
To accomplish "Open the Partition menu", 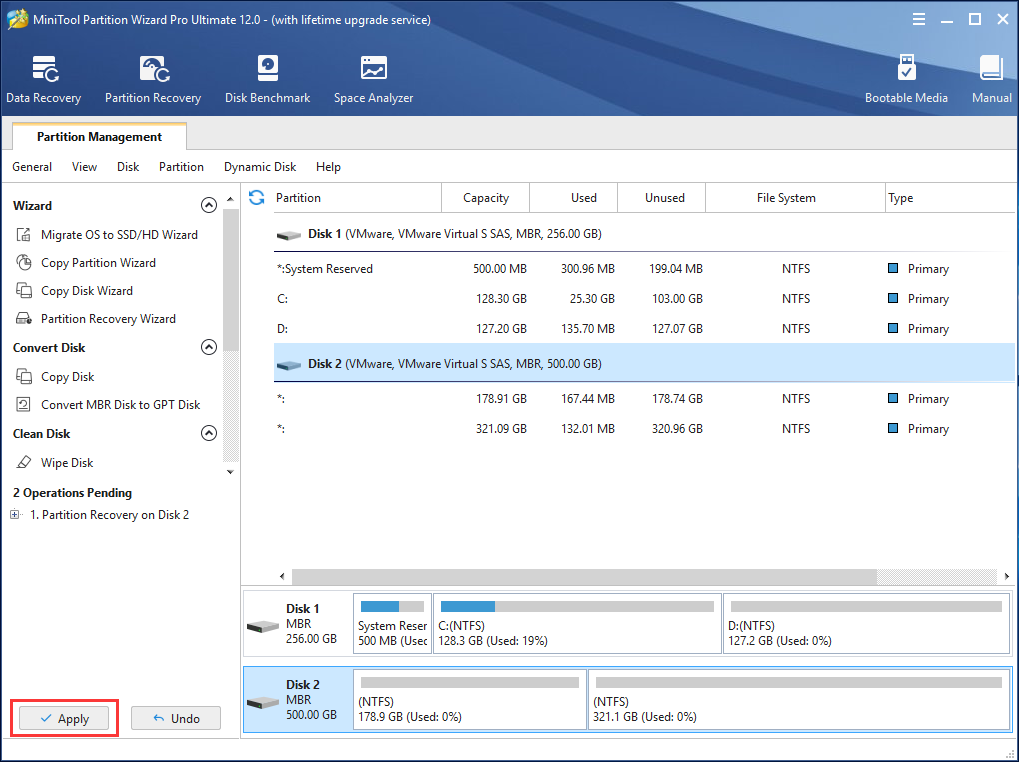I will (x=181, y=167).
